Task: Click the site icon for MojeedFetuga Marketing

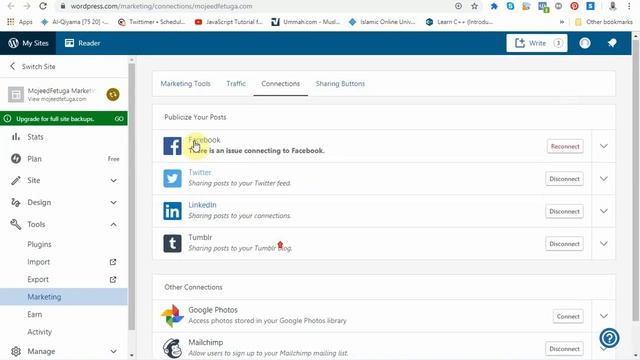Action: [16, 95]
